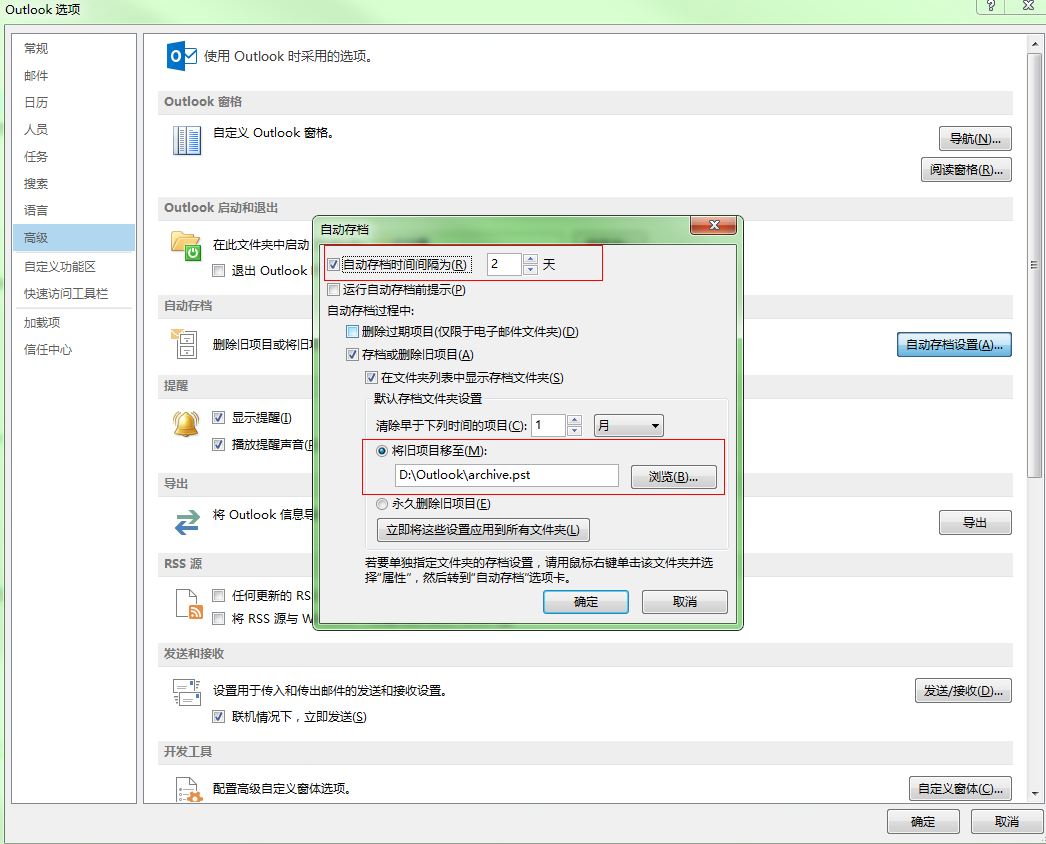1046x844 pixels.
Task: Click the Outlook logo icon at top
Action: pos(181,55)
